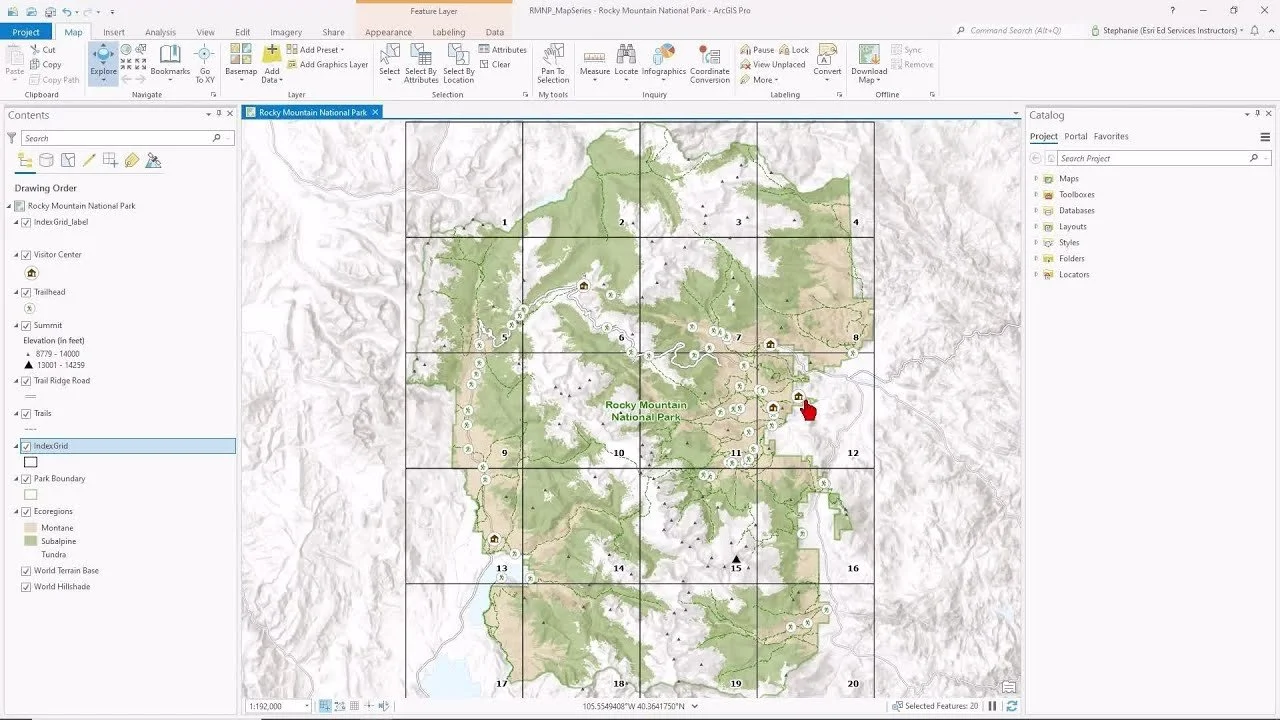Toggle off the World Hillshade layer
The height and width of the screenshot is (720, 1280).
pyautogui.click(x=27, y=587)
